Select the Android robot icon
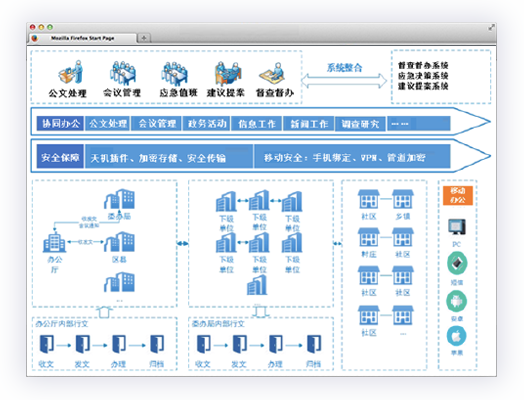This screenshot has height=400, width=524. coord(457,301)
